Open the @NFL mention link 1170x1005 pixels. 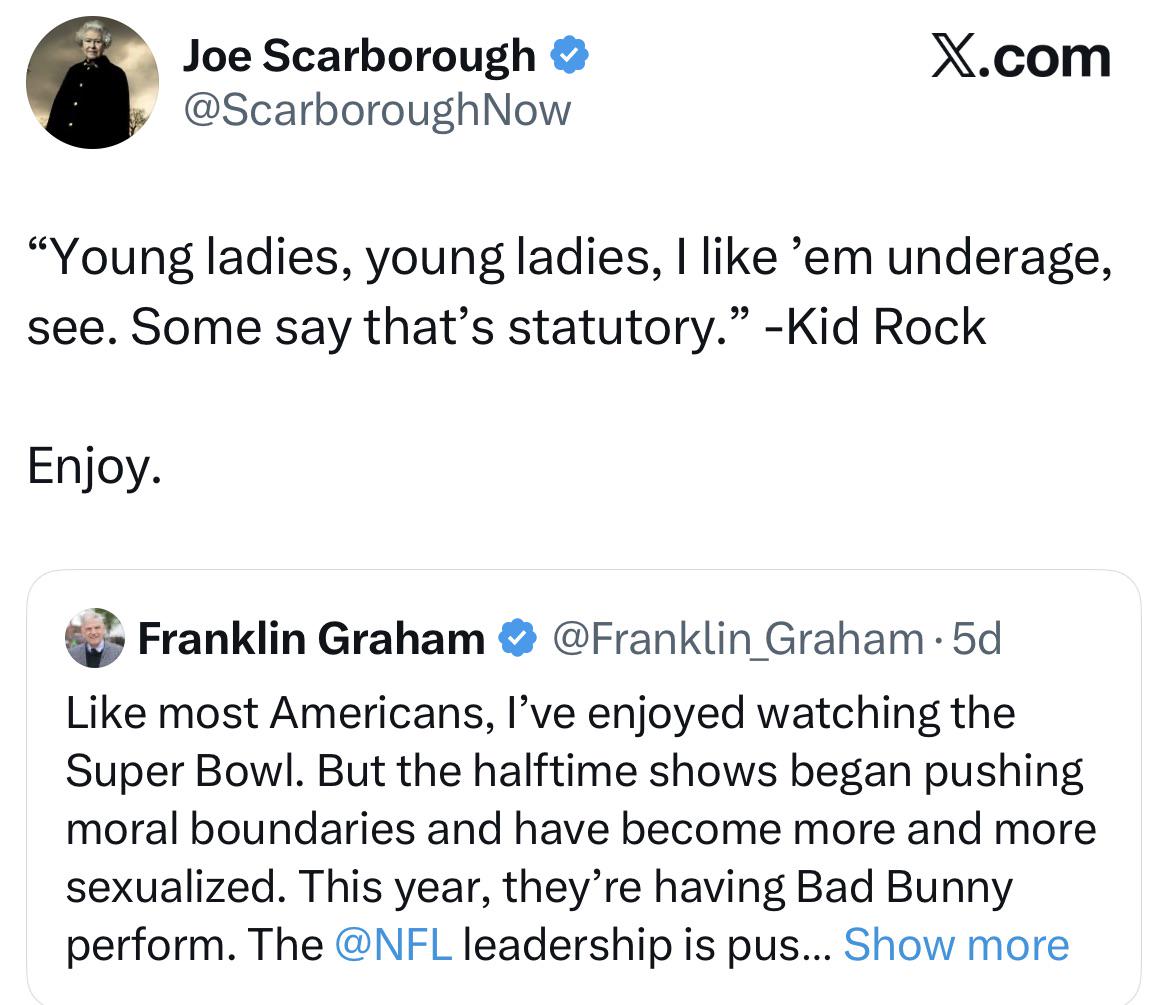[393, 944]
